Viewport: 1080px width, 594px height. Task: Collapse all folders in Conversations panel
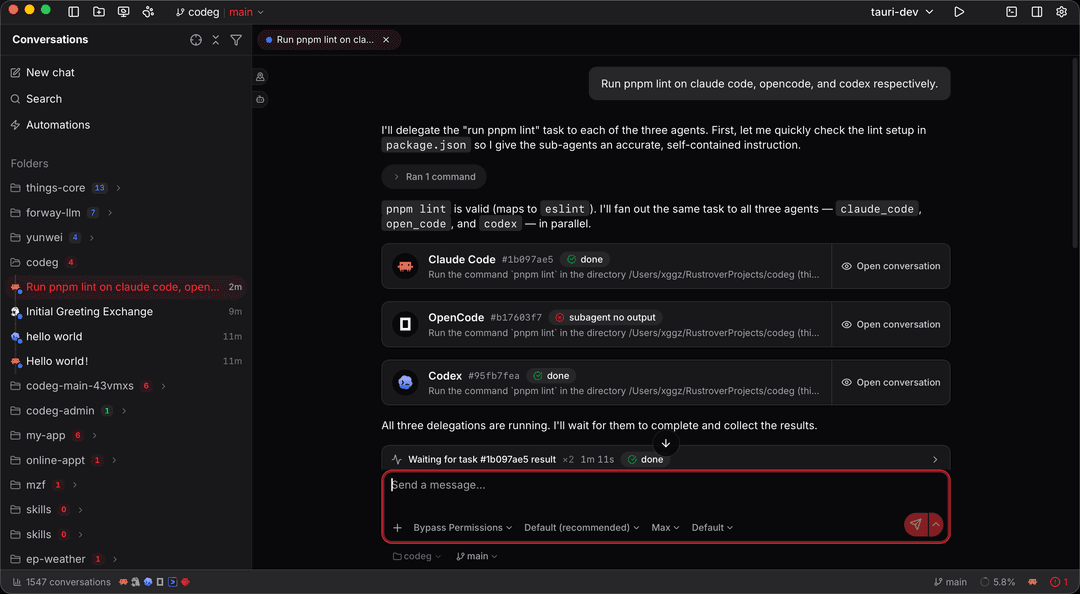216,40
